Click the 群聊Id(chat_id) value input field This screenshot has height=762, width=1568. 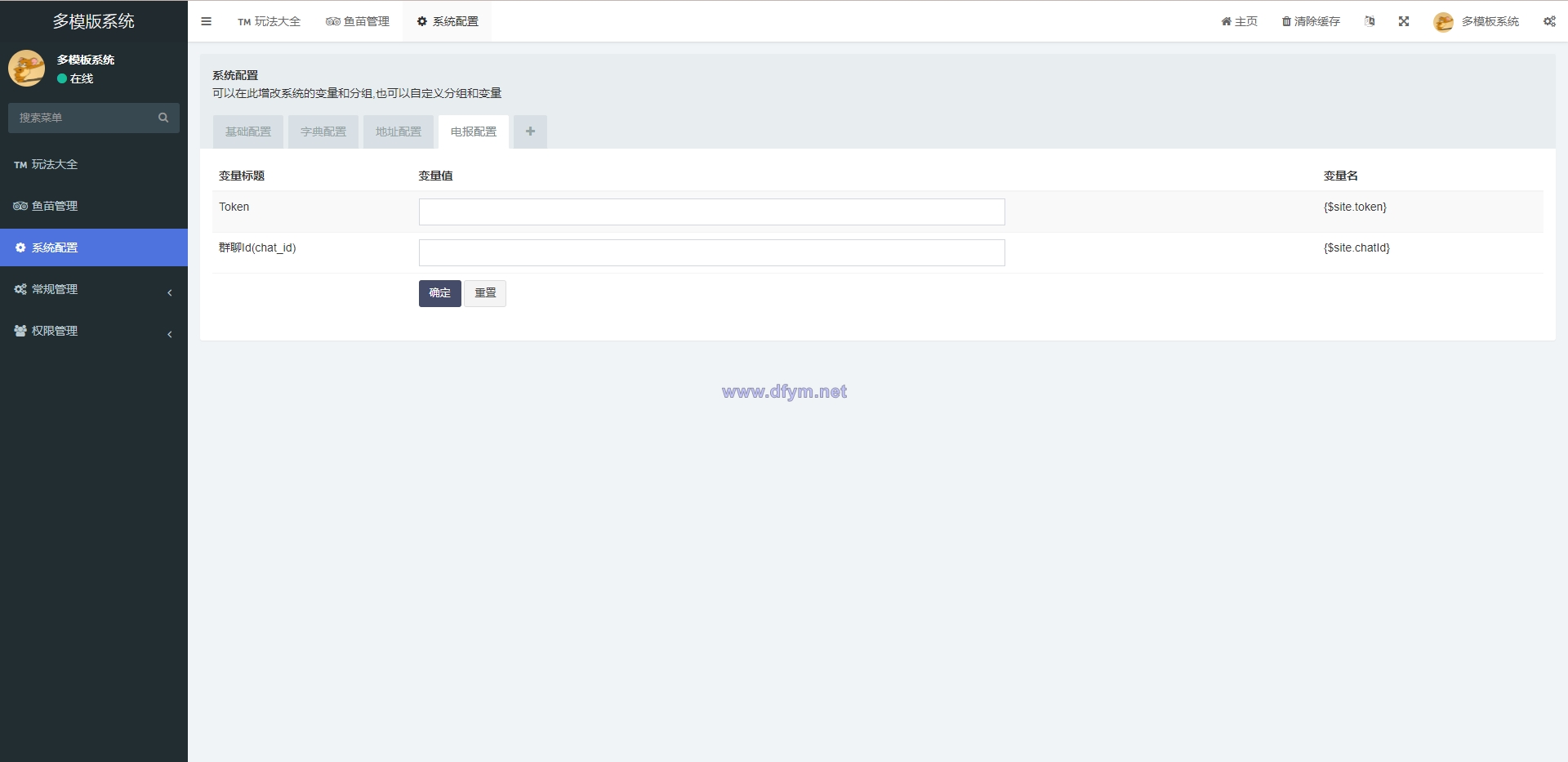click(x=712, y=252)
